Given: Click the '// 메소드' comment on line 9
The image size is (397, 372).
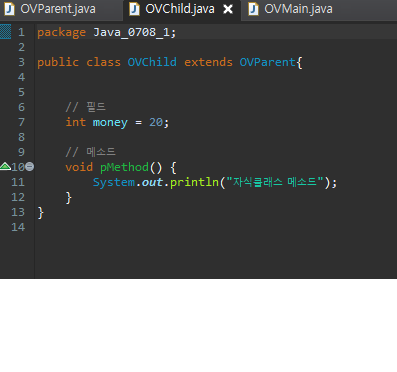Looking at the screenshot, I should [x=91, y=152].
